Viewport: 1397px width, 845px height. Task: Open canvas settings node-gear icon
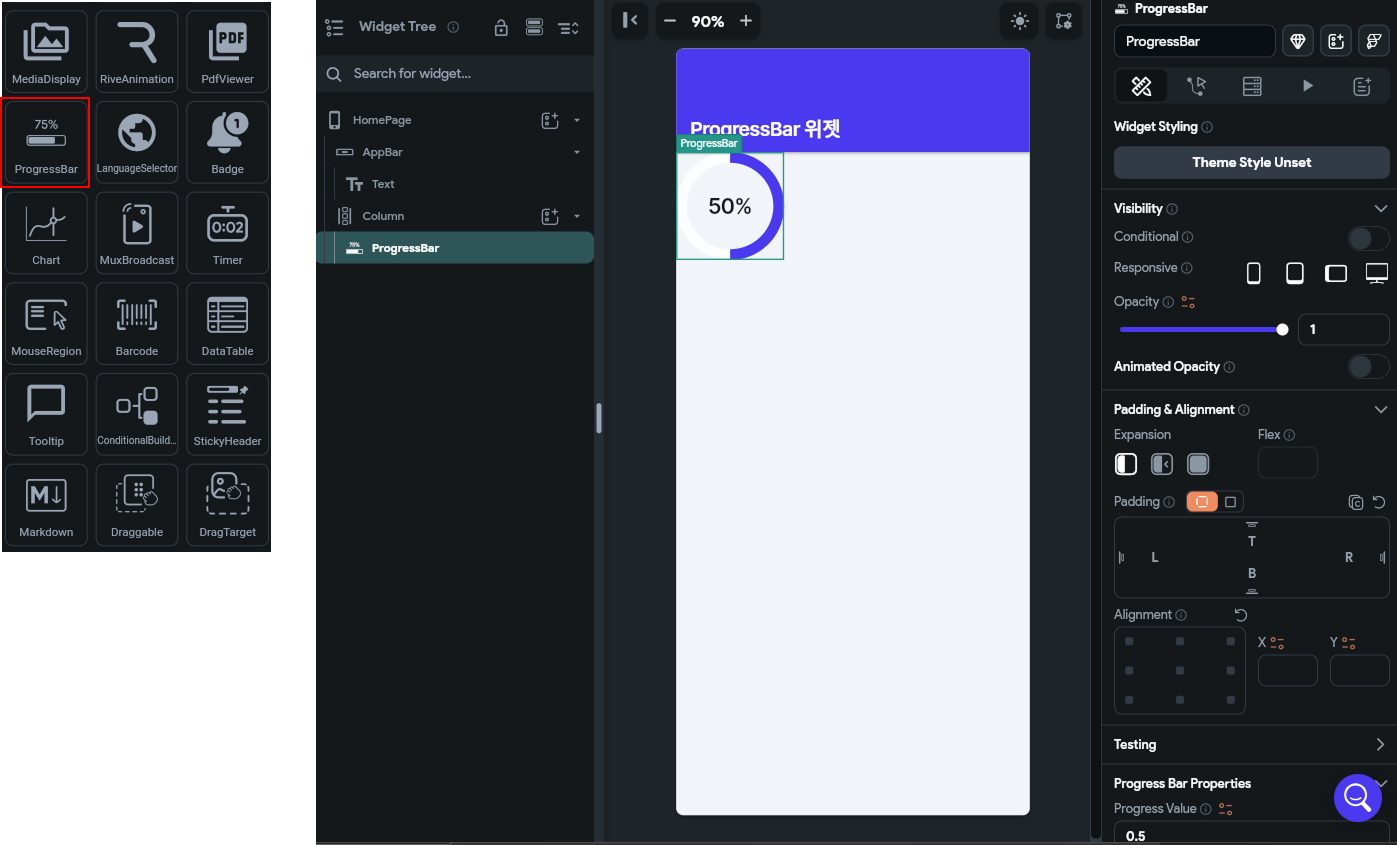pyautogui.click(x=1063, y=21)
